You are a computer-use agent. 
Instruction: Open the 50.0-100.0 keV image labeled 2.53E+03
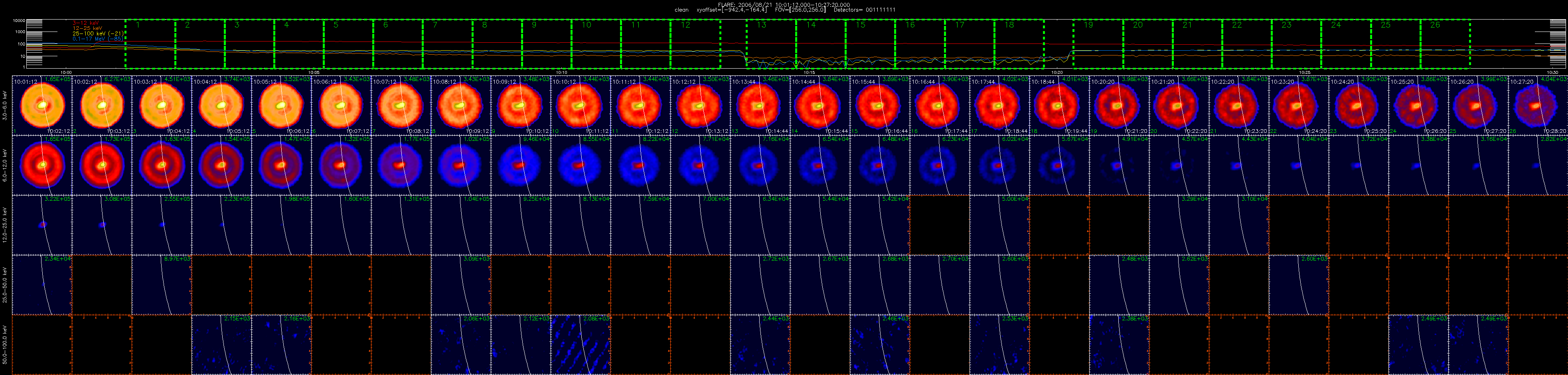pyautogui.click(x=999, y=345)
